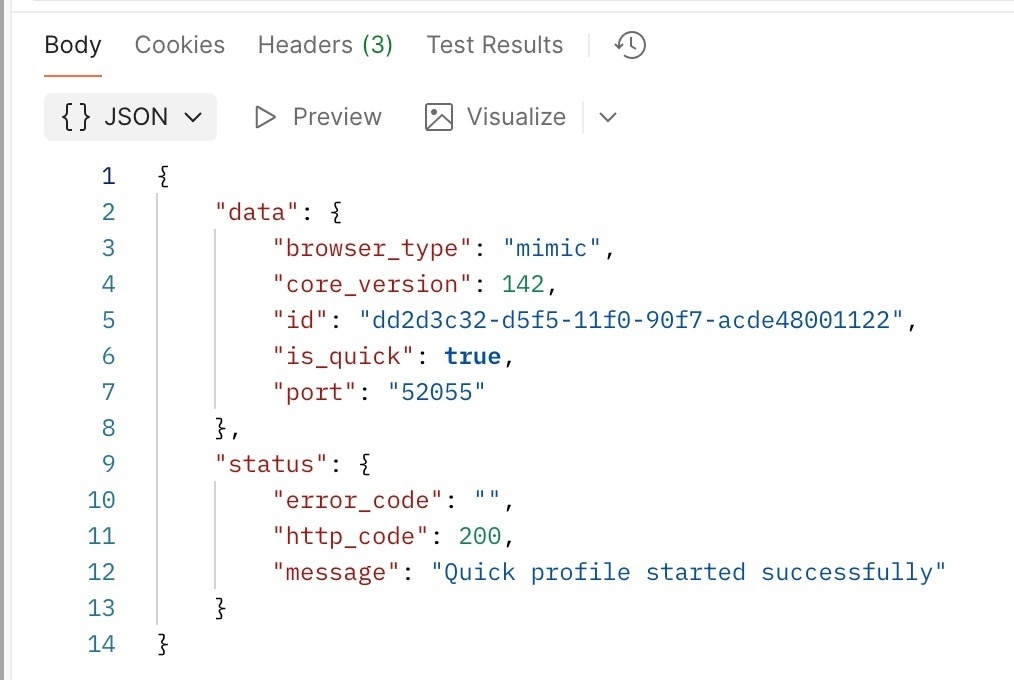Screen dimensions: 1014x680
Task: Click the is_quick value "true"
Action: click(x=472, y=356)
